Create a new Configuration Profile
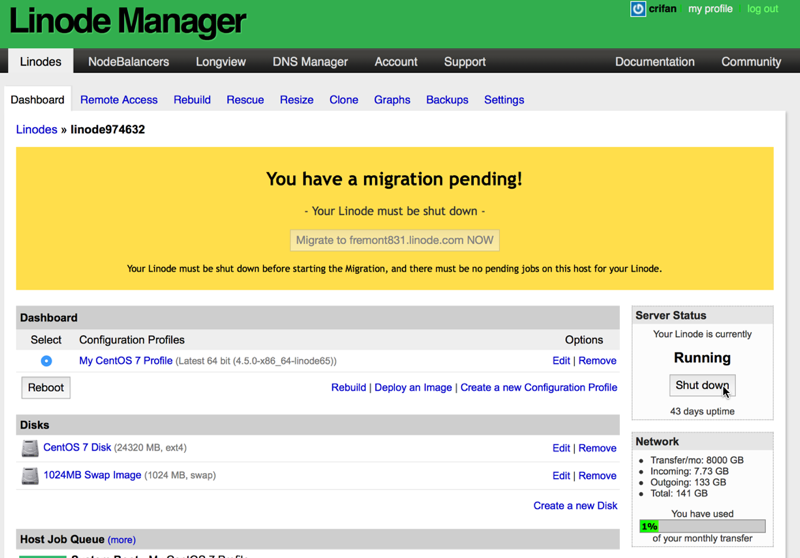800x558 pixels. pos(539,388)
